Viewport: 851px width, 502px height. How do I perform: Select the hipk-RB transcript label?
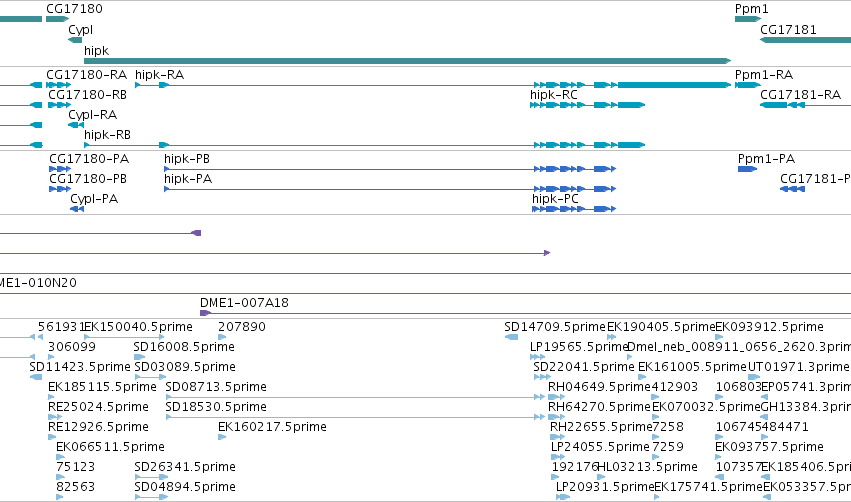click(x=107, y=135)
